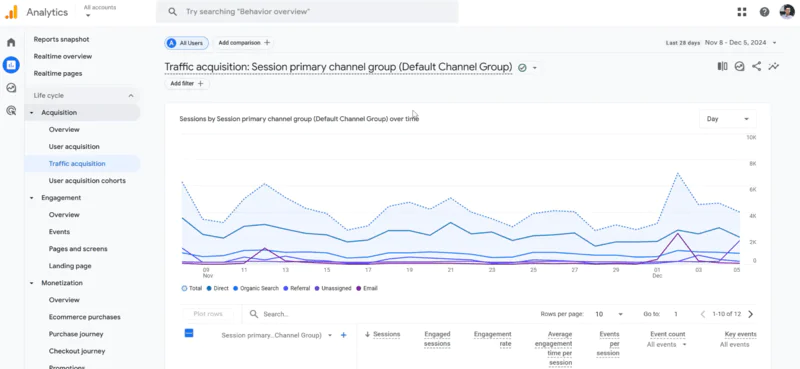Click the edit comparisons columns icon
Screen dimensions: 800x369
click(722, 66)
